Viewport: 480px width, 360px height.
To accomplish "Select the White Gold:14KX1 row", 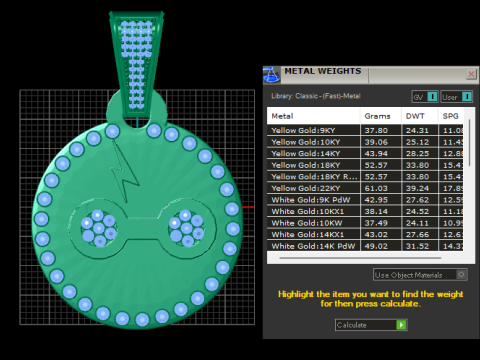I will tap(365, 234).
